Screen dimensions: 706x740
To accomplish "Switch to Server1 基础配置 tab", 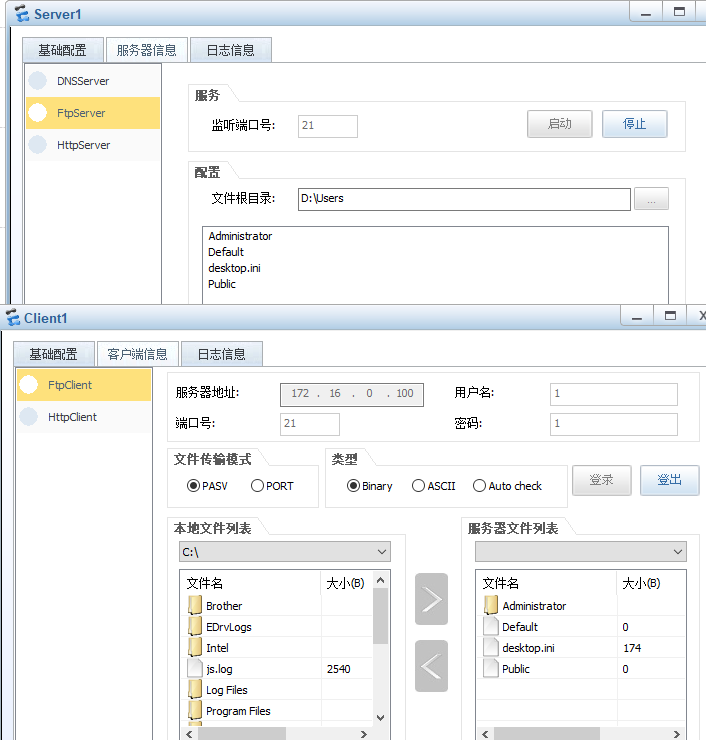I will (x=63, y=50).
